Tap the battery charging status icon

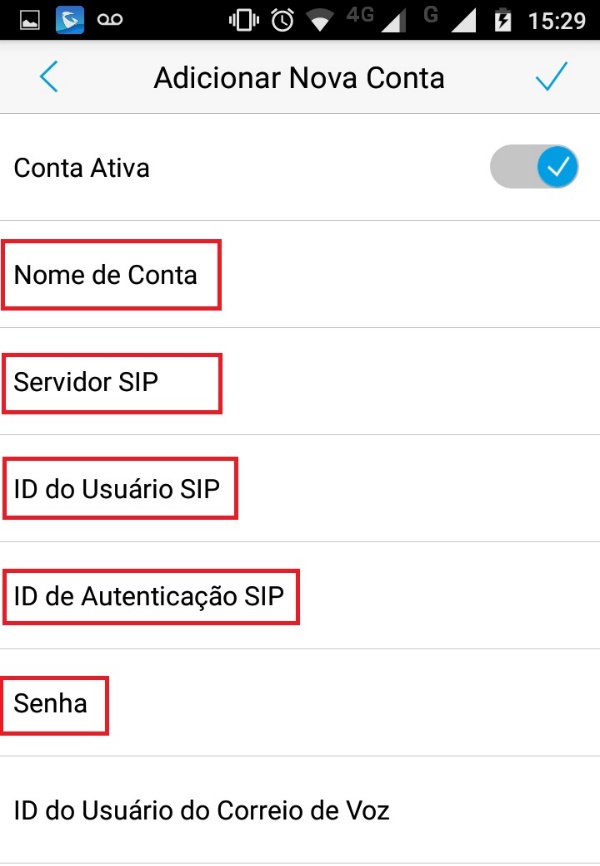click(504, 20)
